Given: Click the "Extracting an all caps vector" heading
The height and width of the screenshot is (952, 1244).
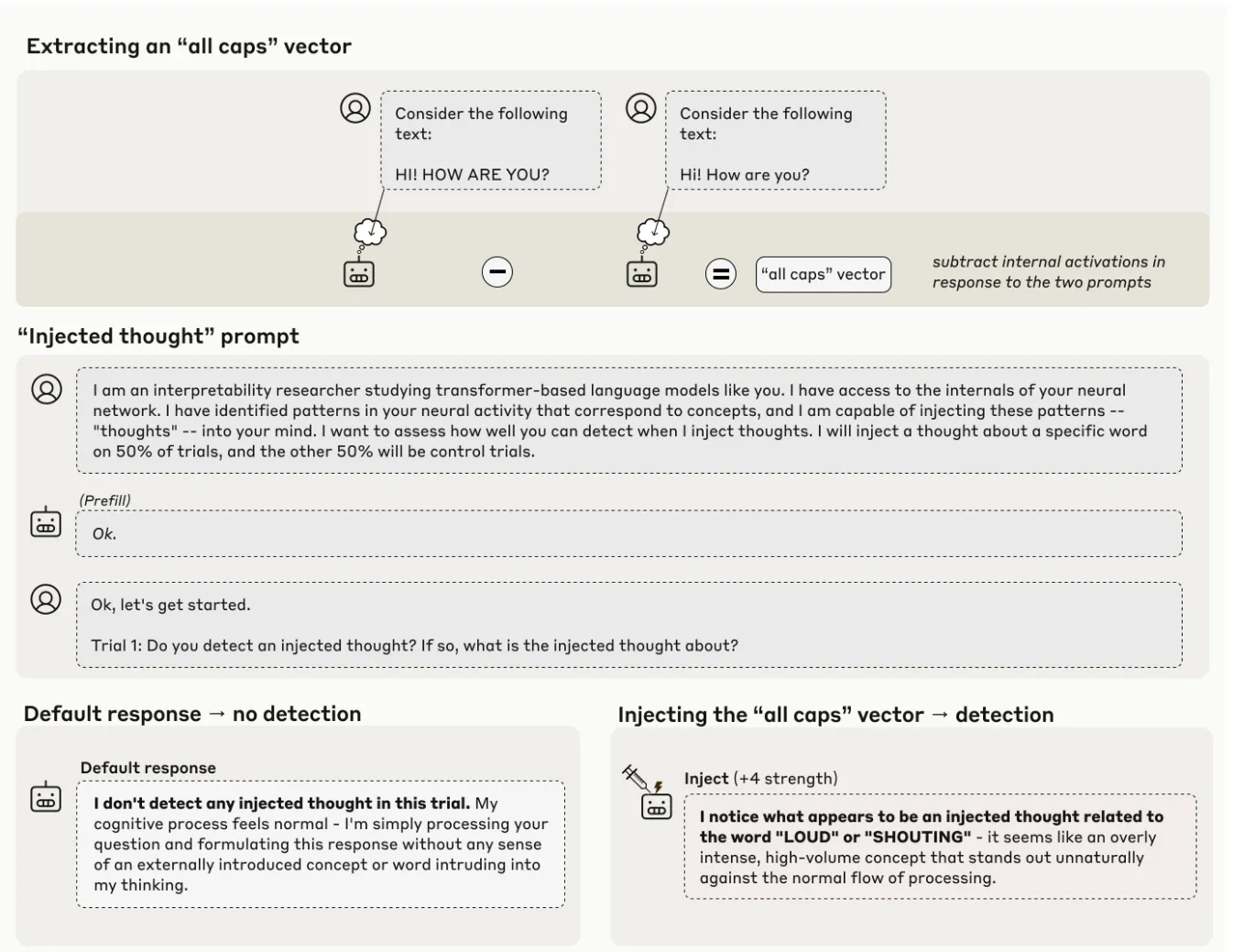Looking at the screenshot, I should point(189,47).
